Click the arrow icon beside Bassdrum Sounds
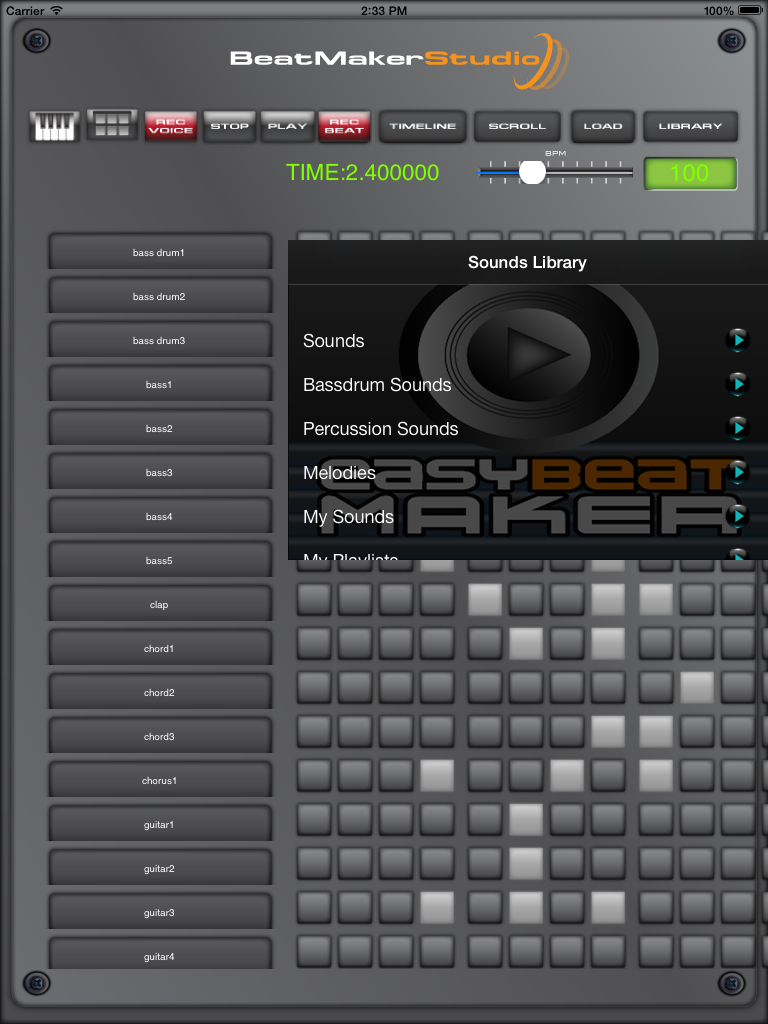 737,385
